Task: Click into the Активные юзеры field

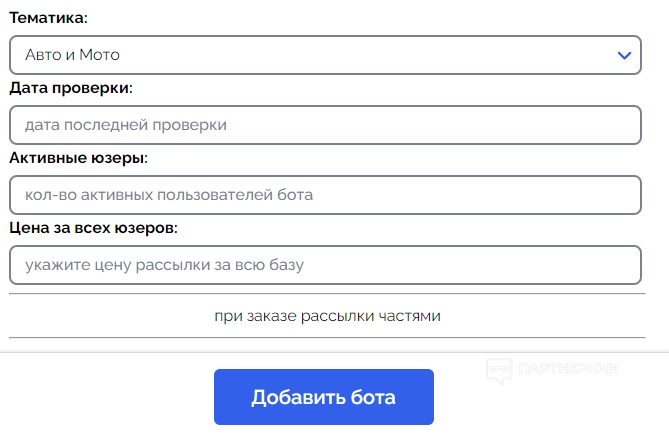Action: point(325,195)
